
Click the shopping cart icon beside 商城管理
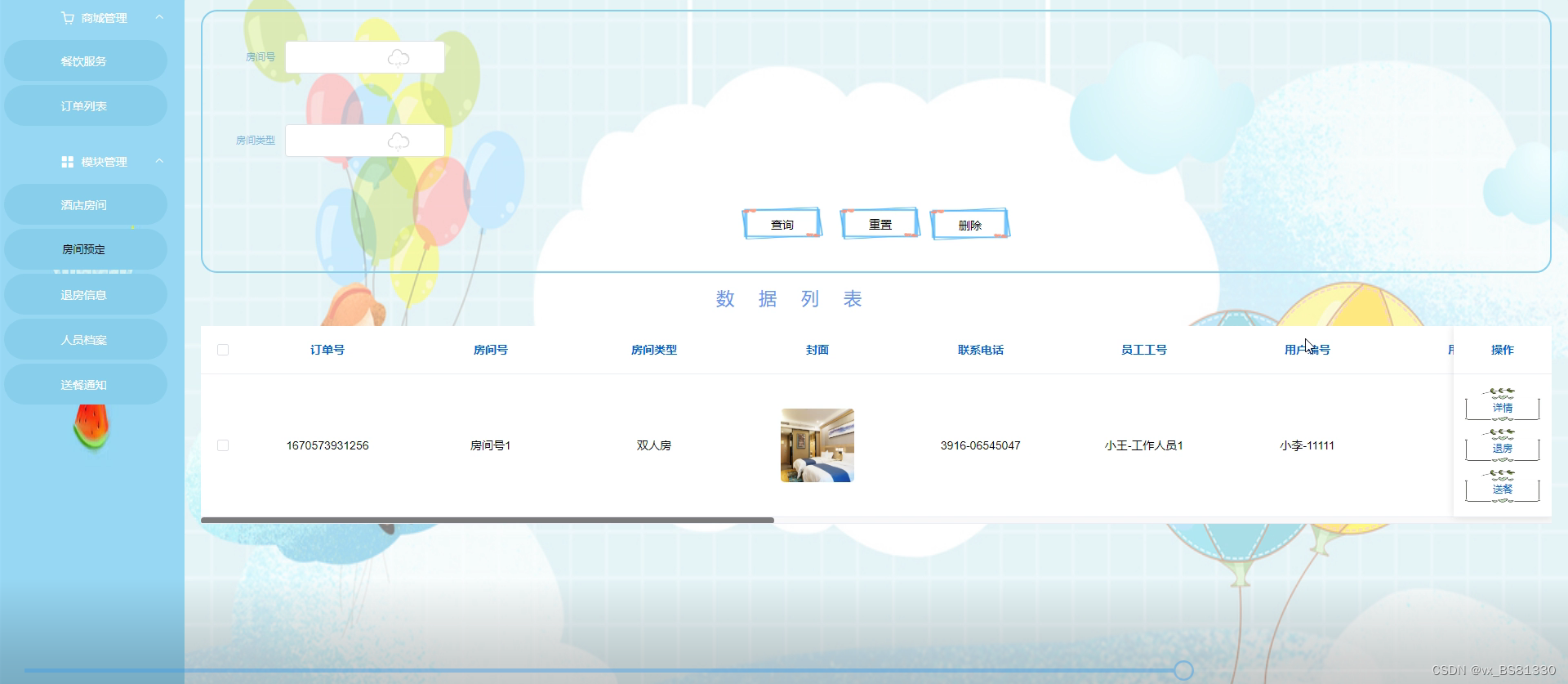[x=68, y=17]
